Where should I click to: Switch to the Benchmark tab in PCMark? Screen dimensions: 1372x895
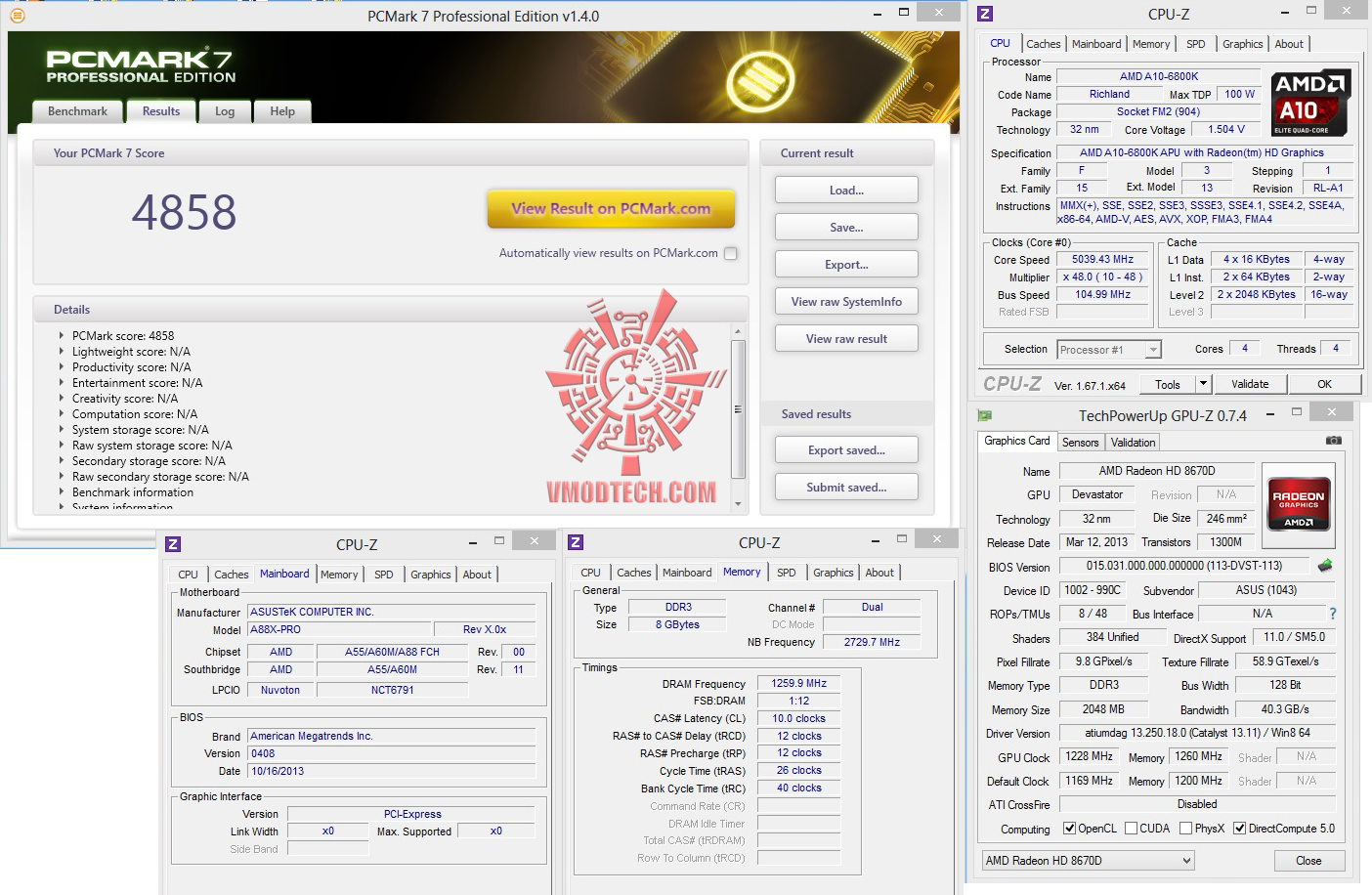(78, 111)
